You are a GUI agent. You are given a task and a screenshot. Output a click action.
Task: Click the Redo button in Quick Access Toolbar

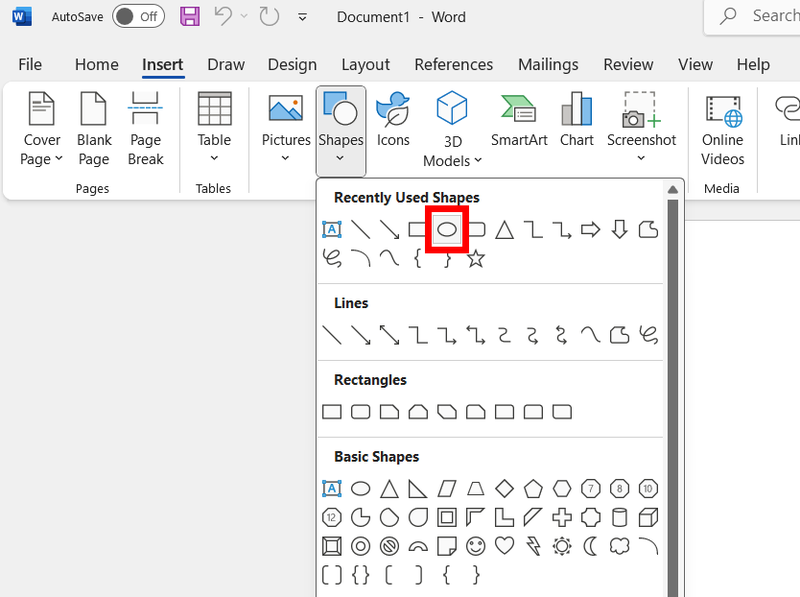(x=269, y=16)
